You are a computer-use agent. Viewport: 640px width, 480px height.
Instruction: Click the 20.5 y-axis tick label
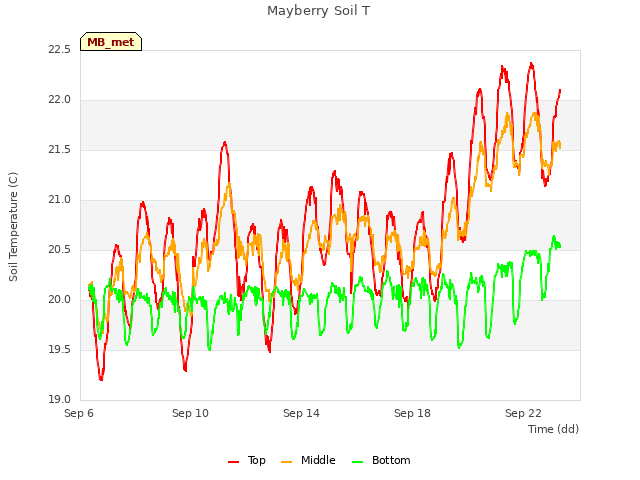tap(59, 249)
